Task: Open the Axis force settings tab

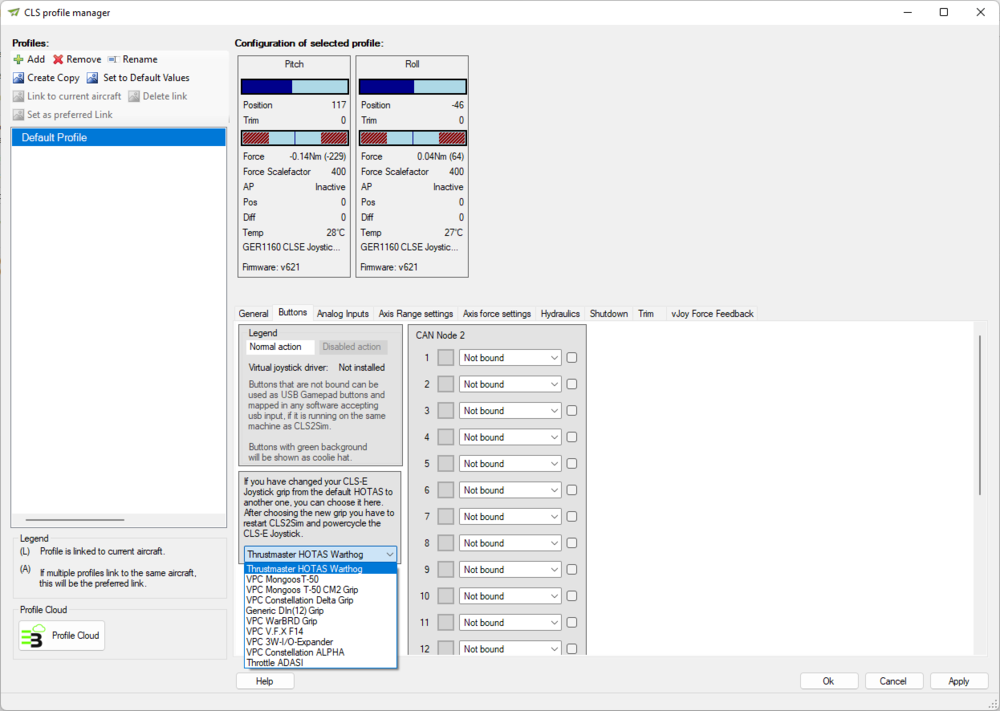Action: (497, 314)
